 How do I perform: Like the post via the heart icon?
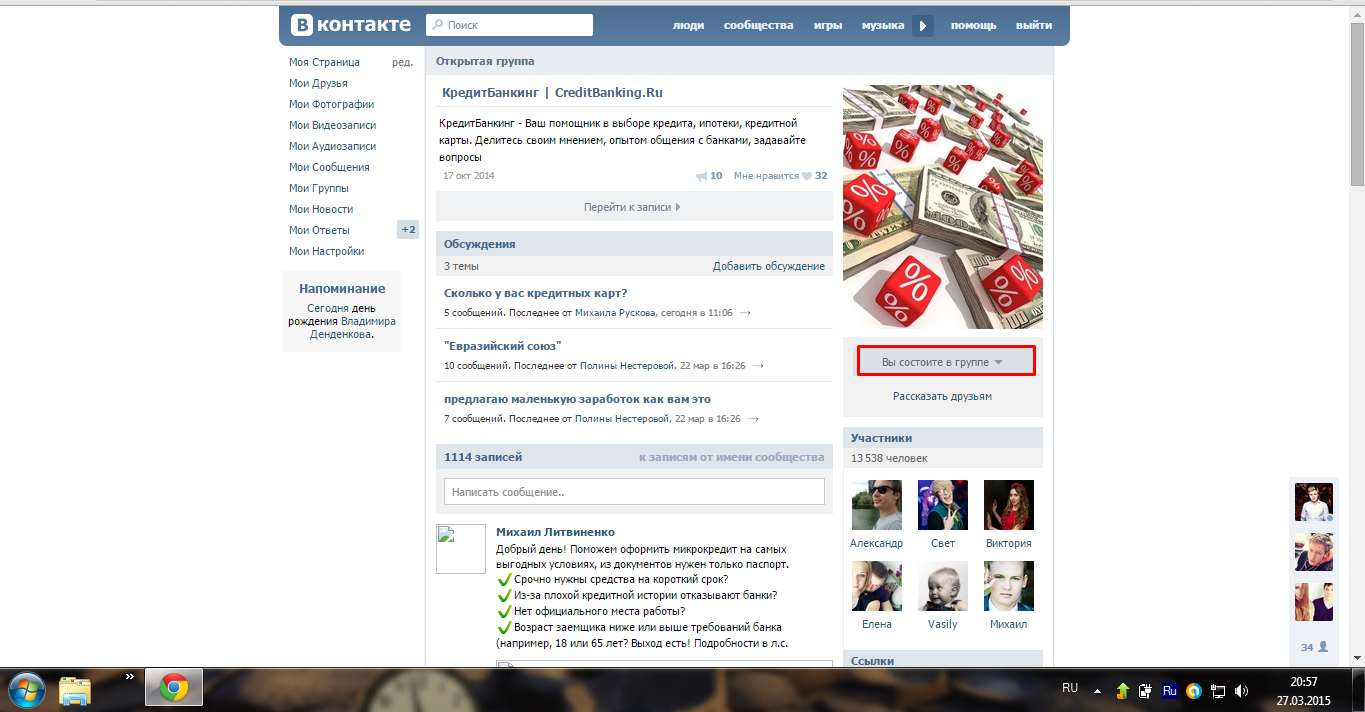[807, 176]
